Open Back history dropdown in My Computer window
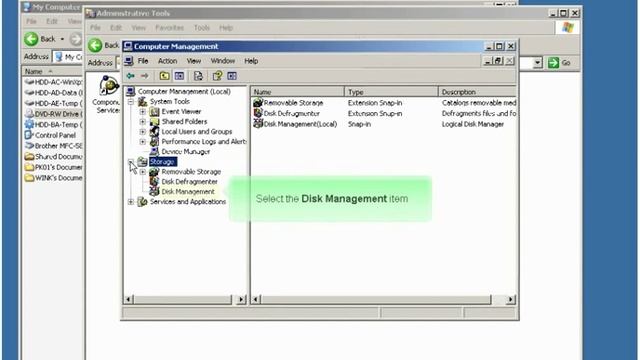The width and height of the screenshot is (640, 360). 62,39
